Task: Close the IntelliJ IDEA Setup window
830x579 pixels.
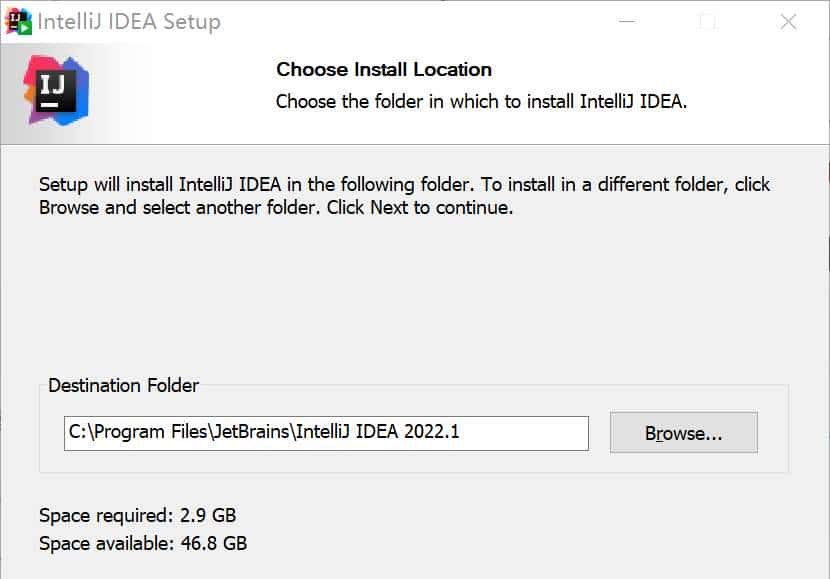Action: pos(788,22)
